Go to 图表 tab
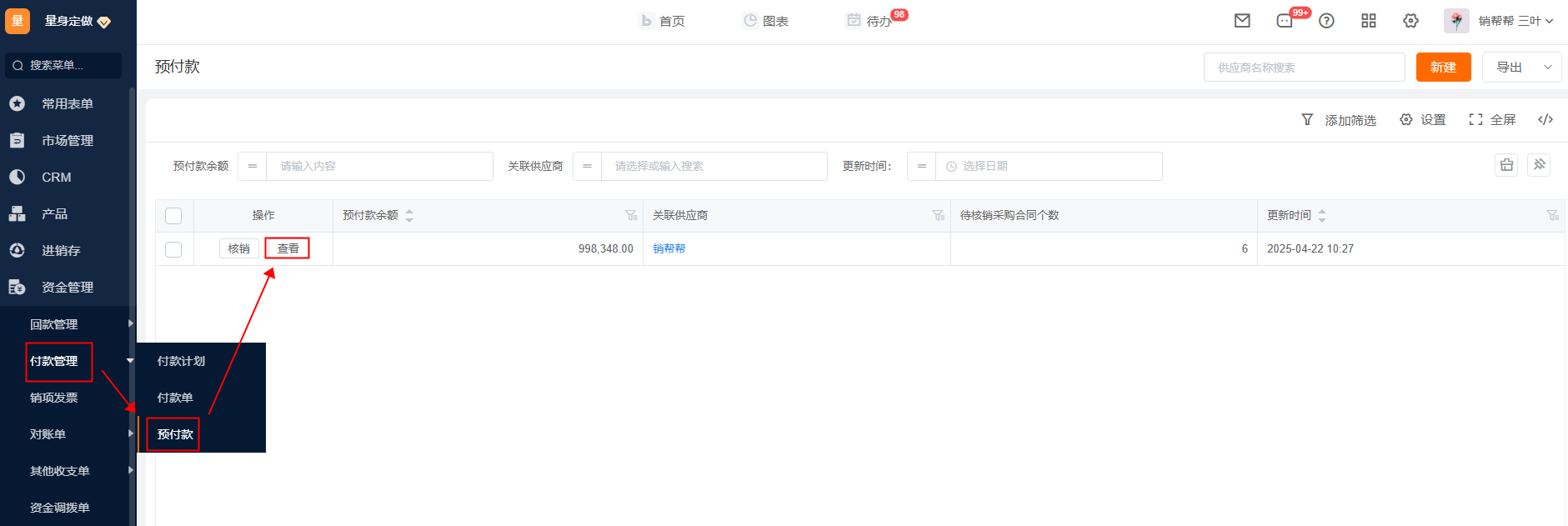Image resolution: width=1568 pixels, height=526 pixels. pos(766,21)
